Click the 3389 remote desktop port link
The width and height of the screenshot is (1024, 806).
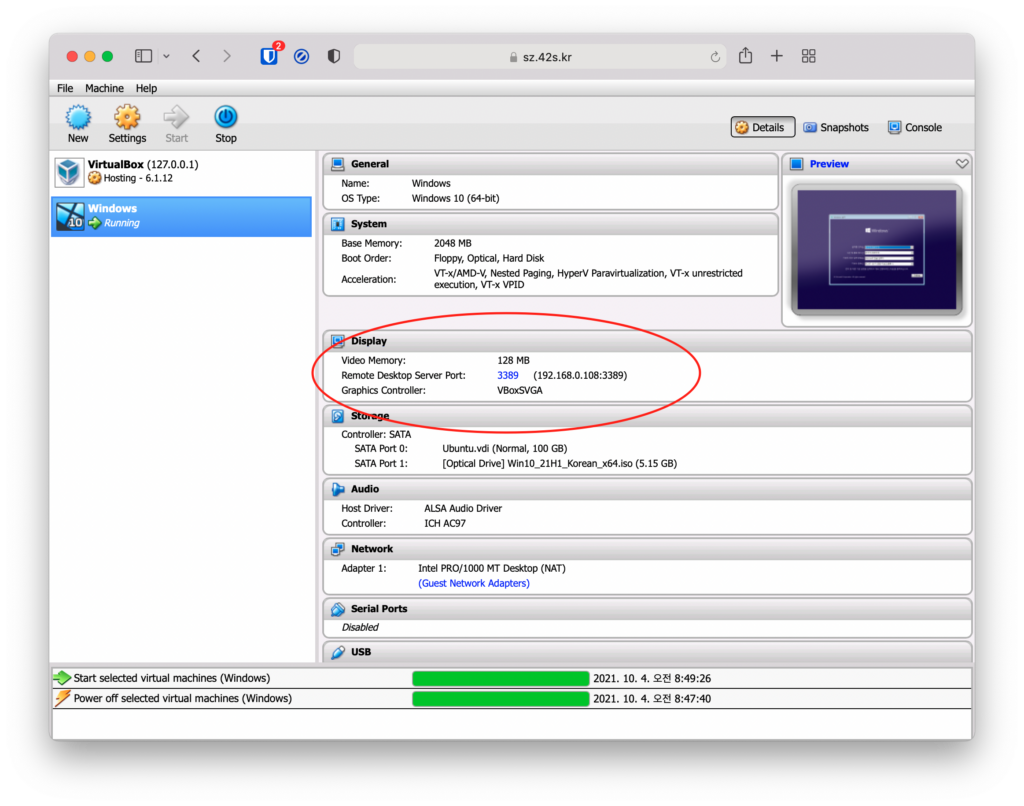pos(507,376)
